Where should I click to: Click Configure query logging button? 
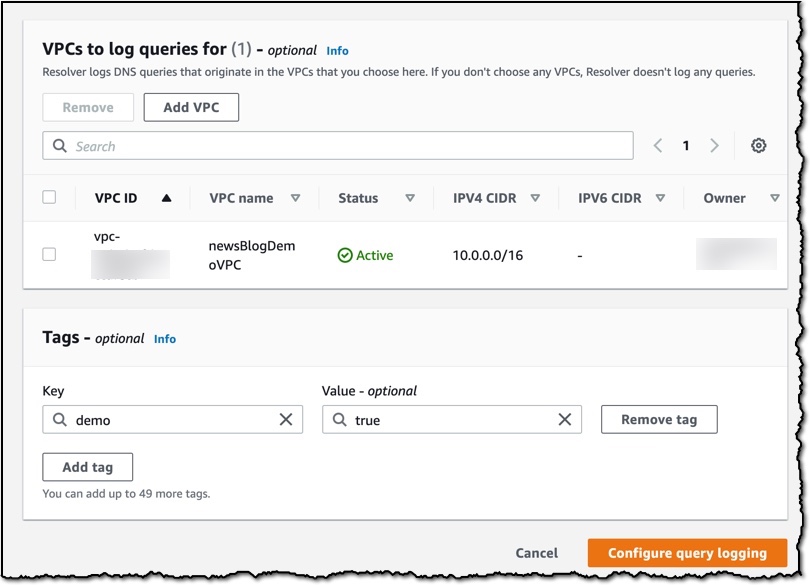pos(687,553)
